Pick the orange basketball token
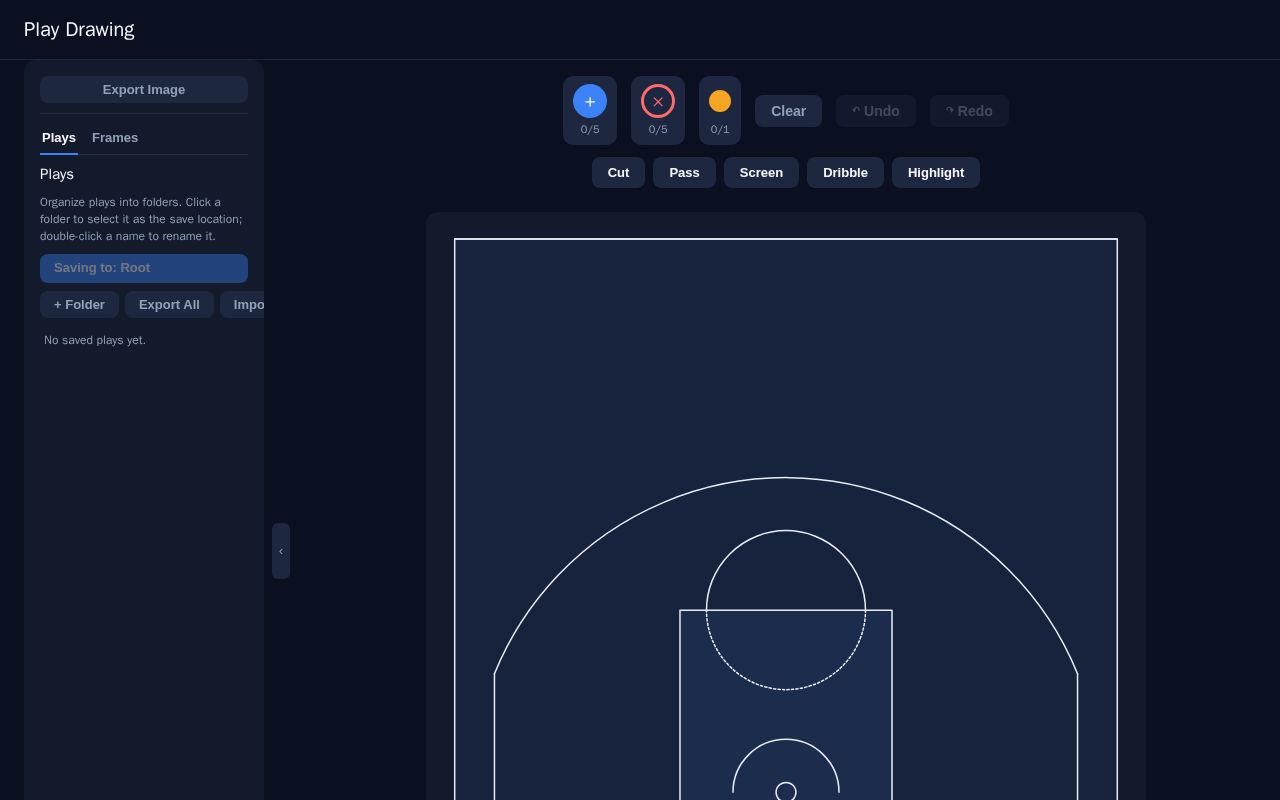This screenshot has width=1280, height=800. coord(720,101)
